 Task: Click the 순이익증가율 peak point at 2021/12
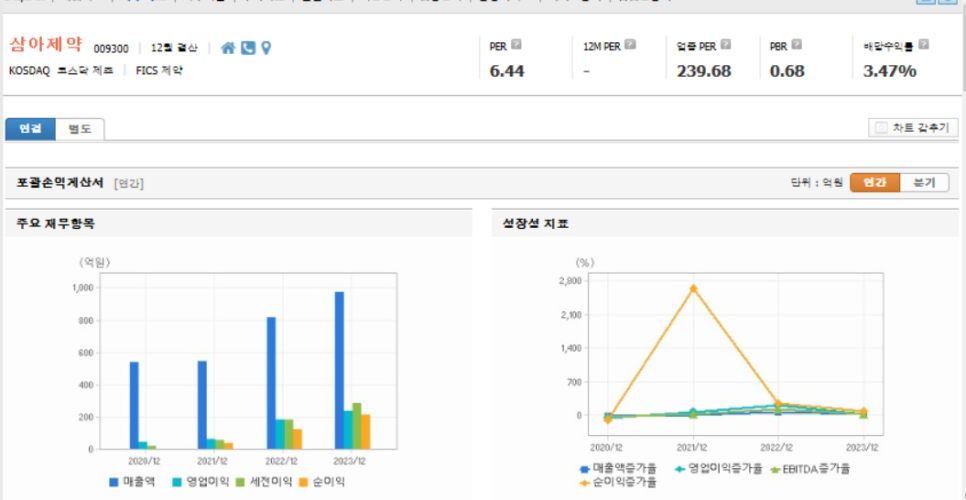[694, 288]
